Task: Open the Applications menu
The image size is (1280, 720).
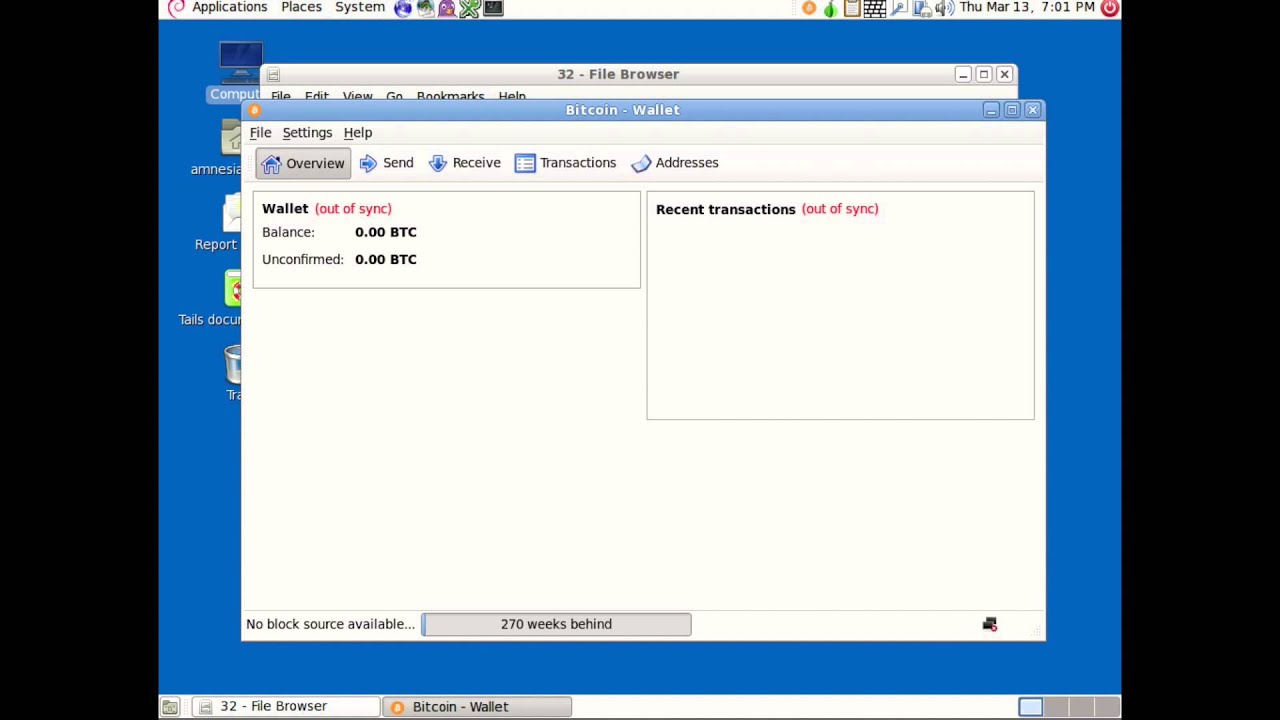Action: [x=229, y=8]
